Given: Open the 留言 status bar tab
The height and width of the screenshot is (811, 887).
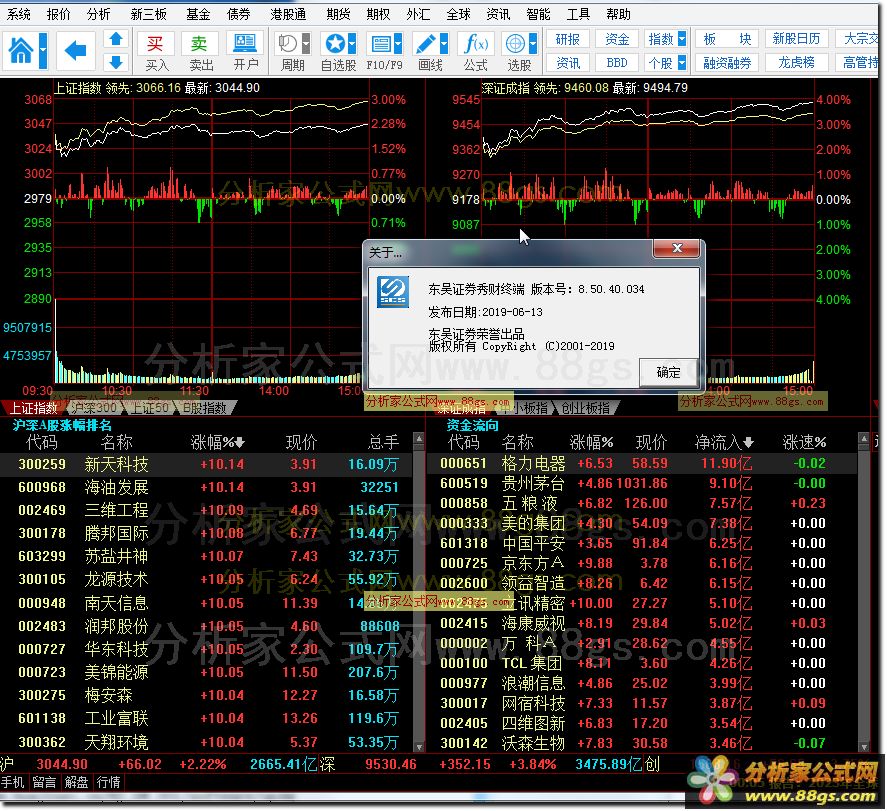Looking at the screenshot, I should [44, 782].
